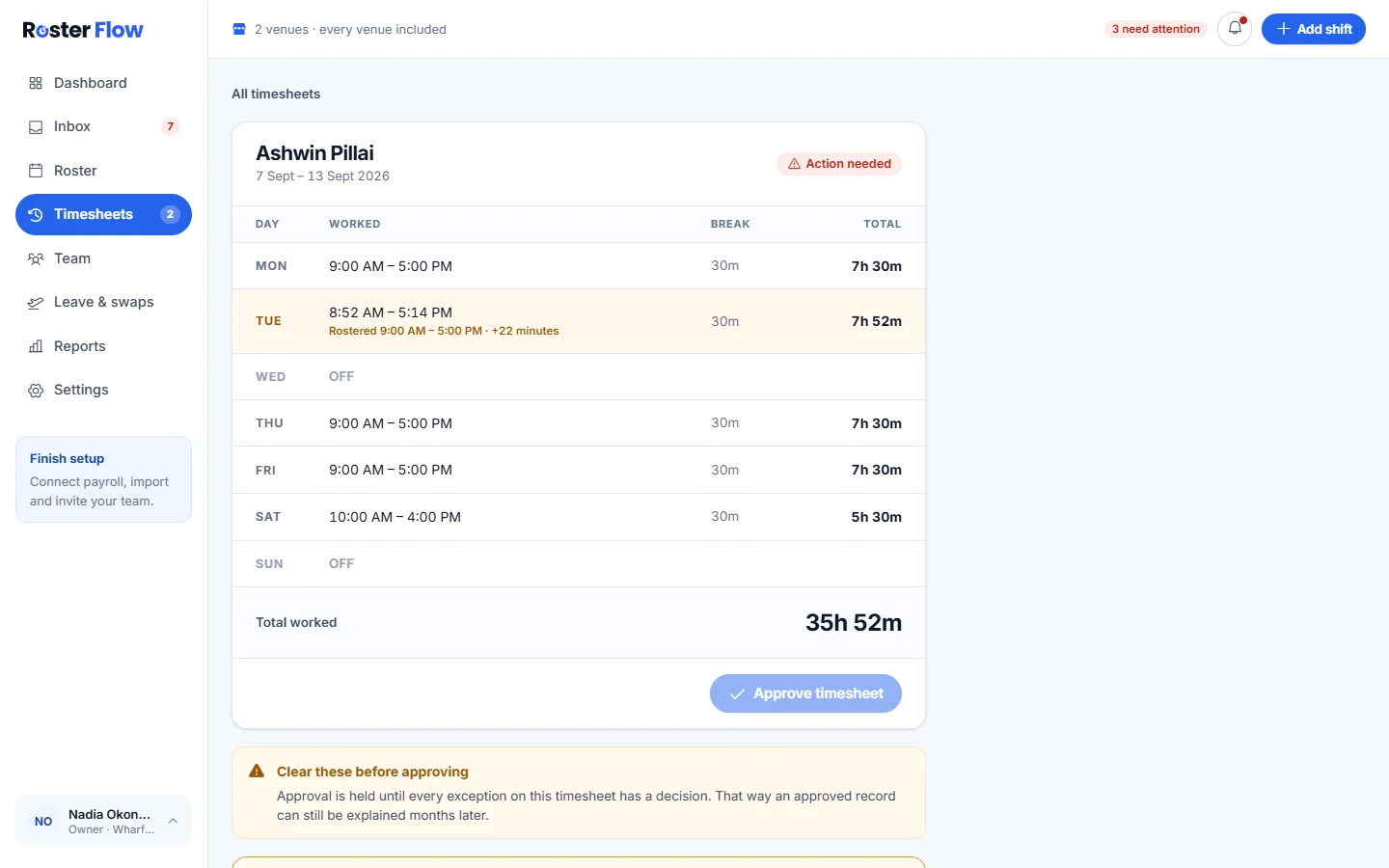The image size is (1389, 868).
Task: Click the Reports bar chart icon
Action: 36,346
